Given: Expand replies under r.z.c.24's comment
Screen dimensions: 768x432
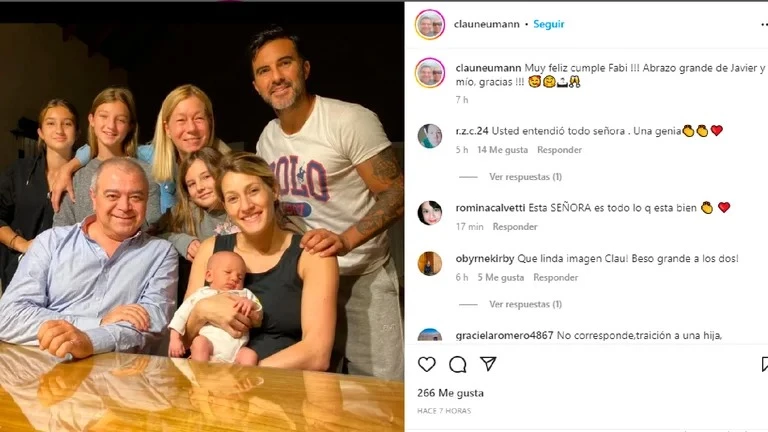Looking at the screenshot, I should pyautogui.click(x=525, y=177).
